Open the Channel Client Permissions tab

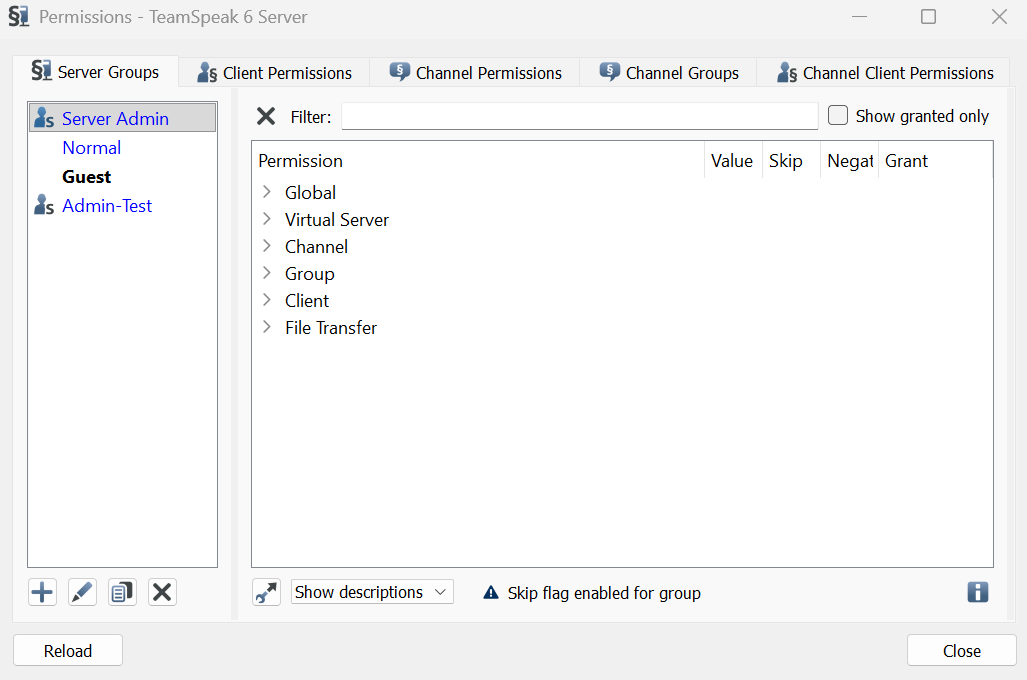pos(885,73)
